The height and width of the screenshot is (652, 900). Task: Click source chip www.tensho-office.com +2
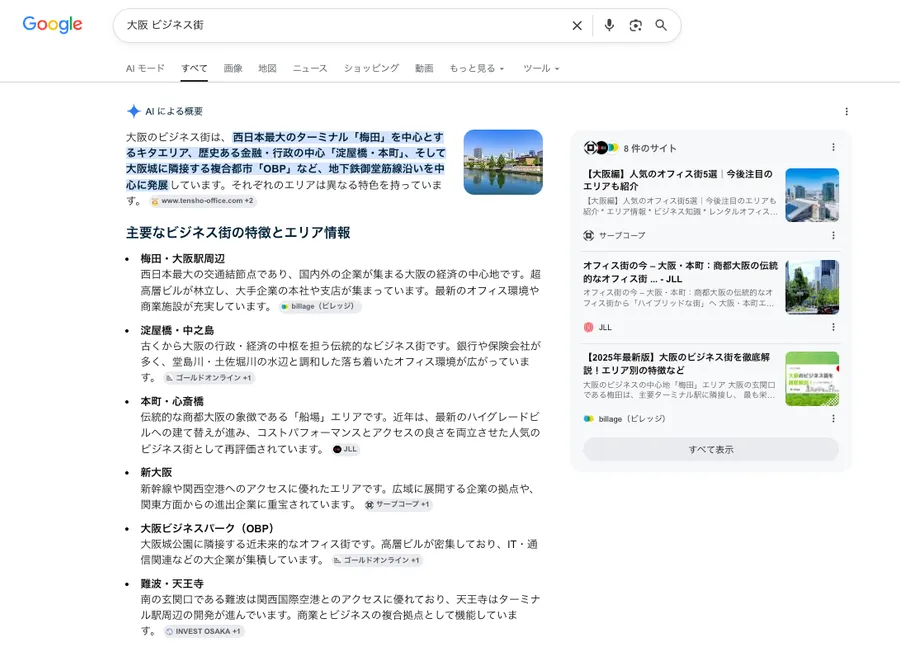(x=202, y=201)
